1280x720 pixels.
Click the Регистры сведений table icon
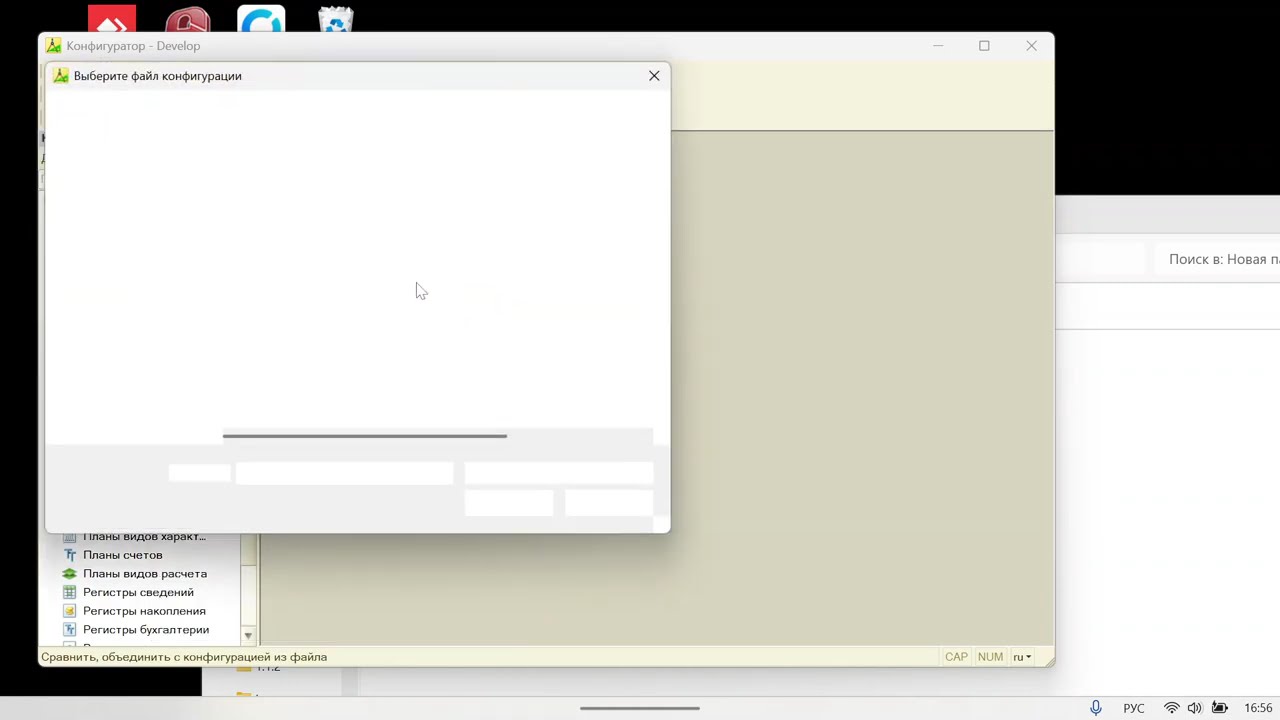point(69,592)
